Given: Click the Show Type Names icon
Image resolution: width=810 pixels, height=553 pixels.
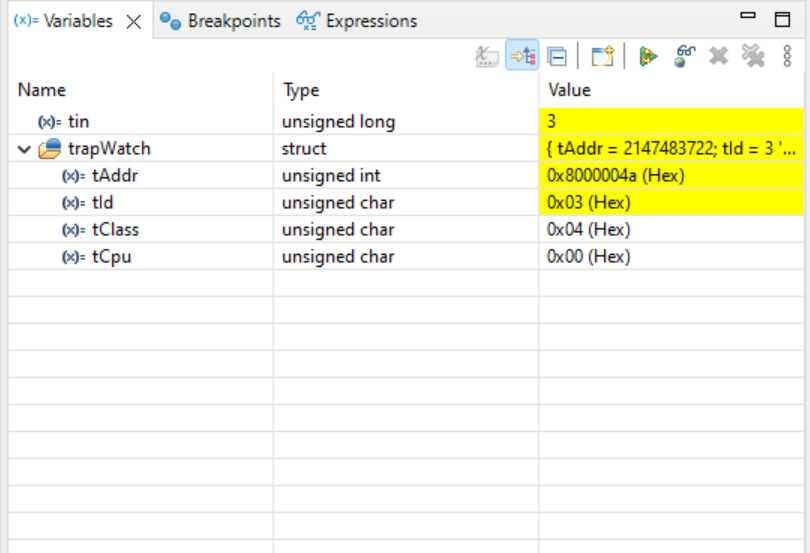Looking at the screenshot, I should (487, 56).
